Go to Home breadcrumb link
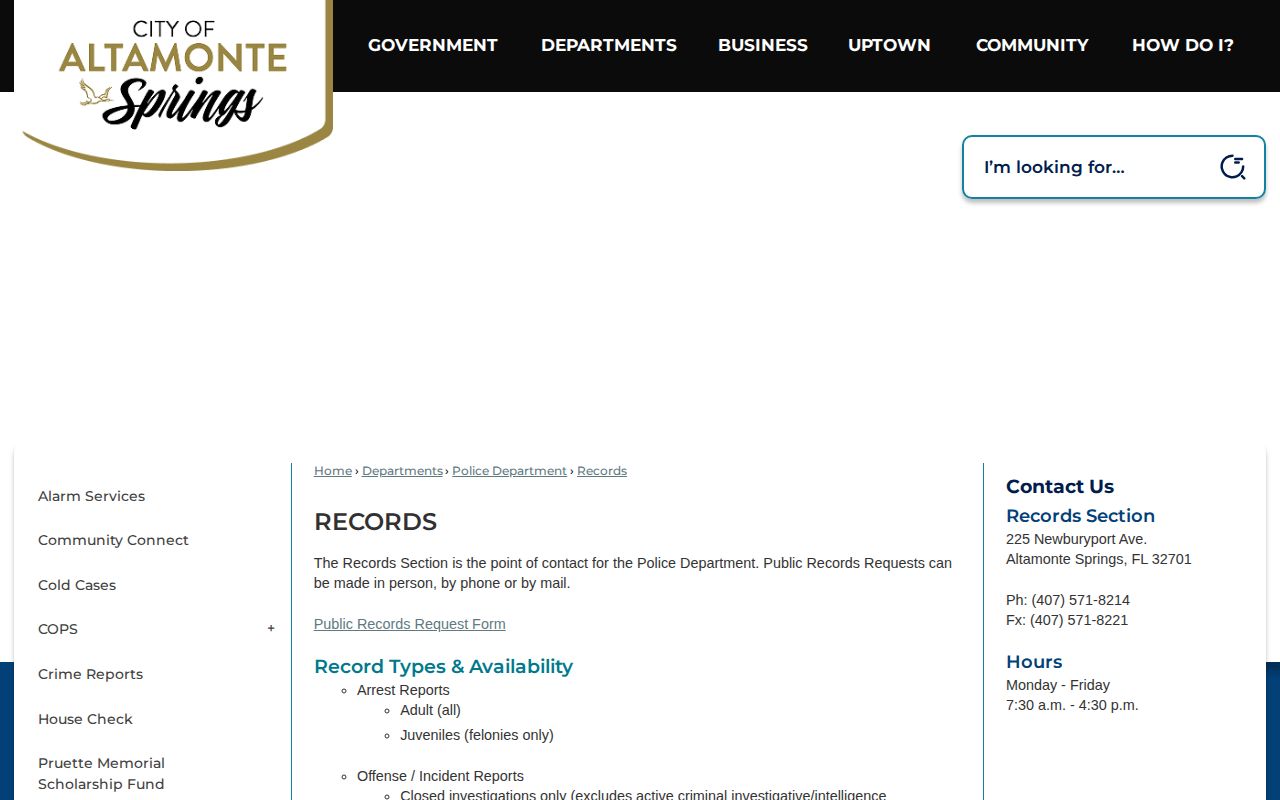Screen dimensions: 1280x800 click(333, 471)
